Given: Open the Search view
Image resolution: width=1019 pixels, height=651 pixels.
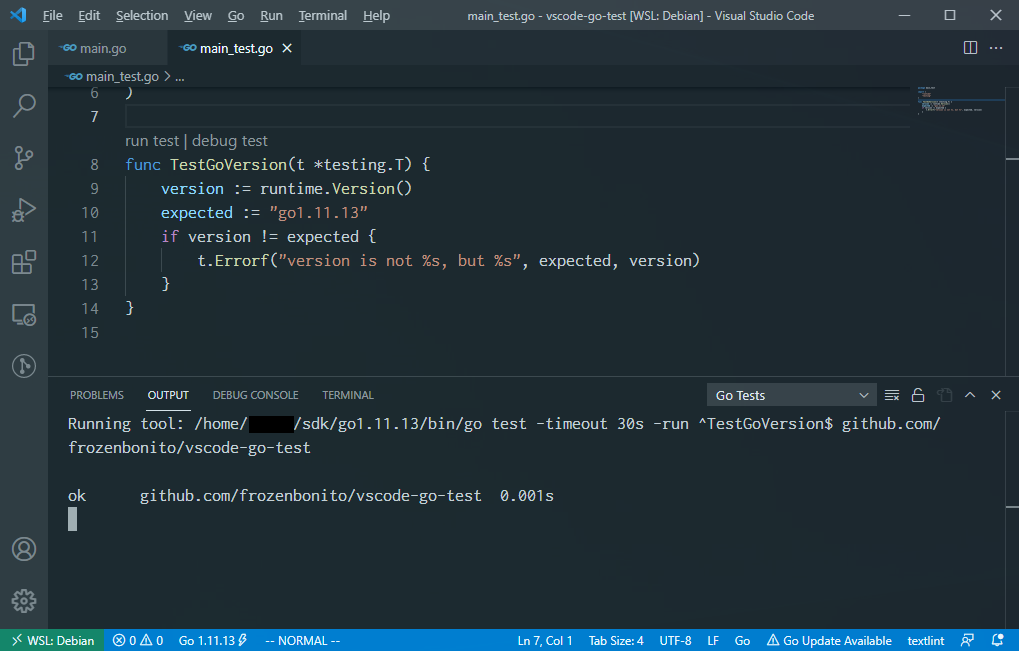Looking at the screenshot, I should [22, 106].
